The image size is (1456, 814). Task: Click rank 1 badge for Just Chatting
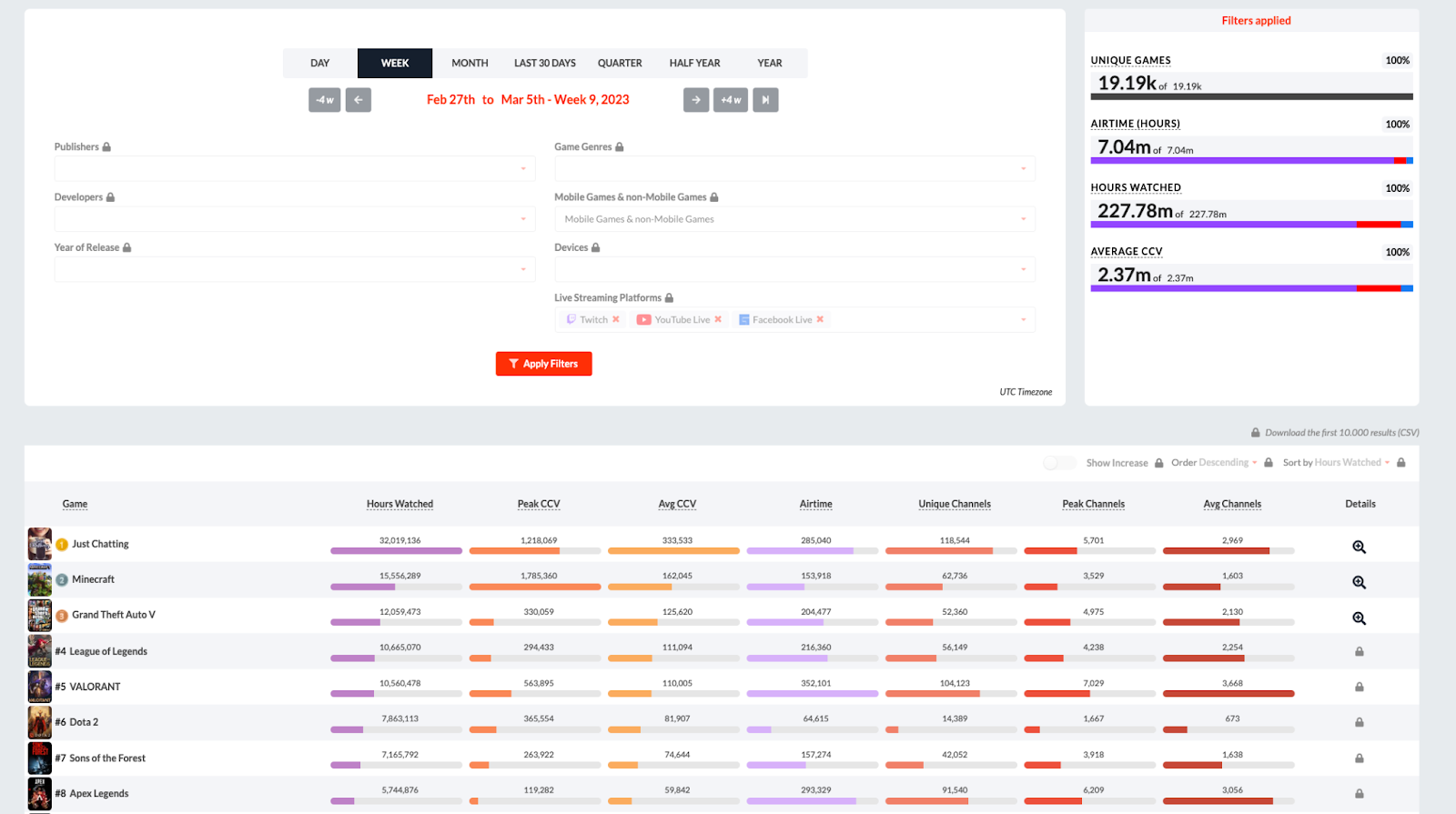62,544
